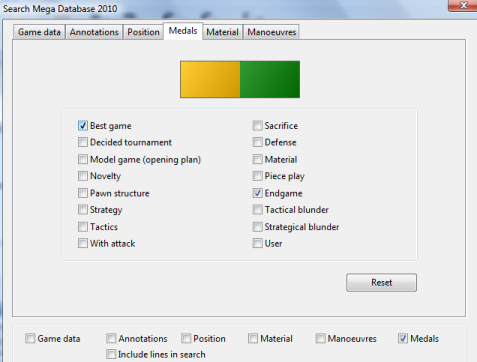Check the Strategy medal

tap(83, 210)
